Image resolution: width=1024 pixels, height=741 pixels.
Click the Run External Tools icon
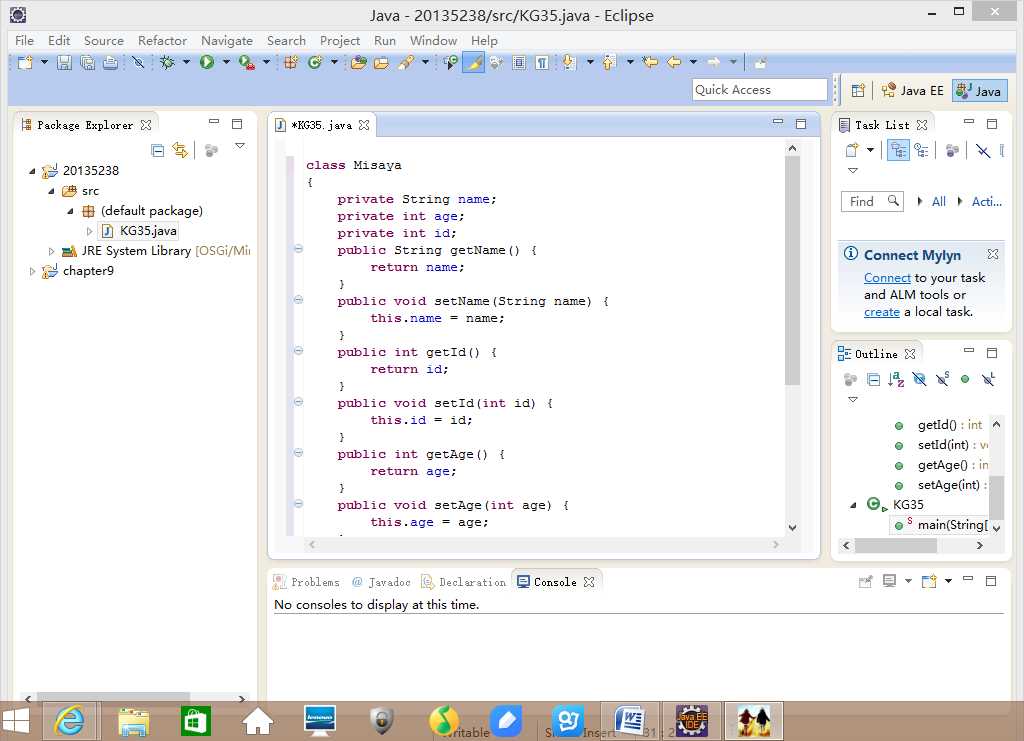pos(247,63)
